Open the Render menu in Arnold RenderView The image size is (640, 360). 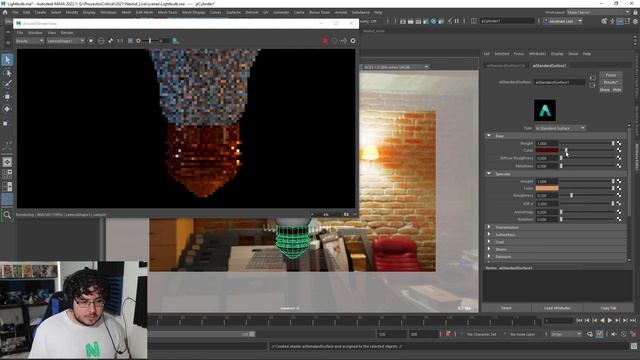[x=67, y=33]
